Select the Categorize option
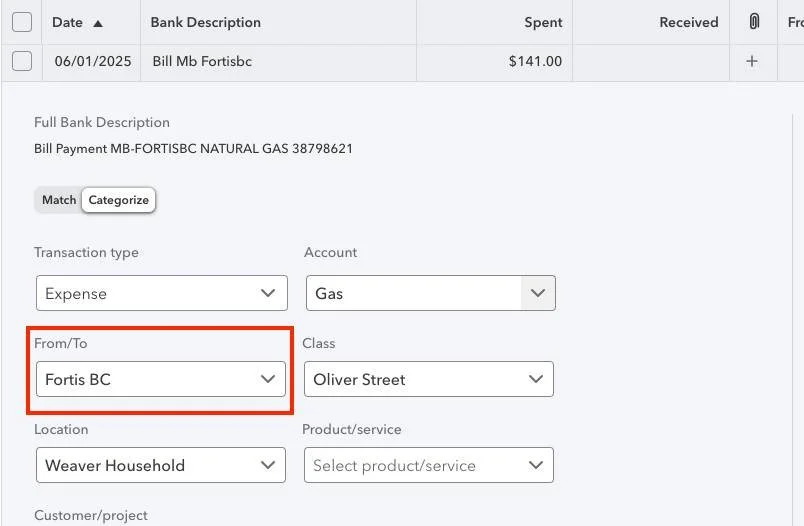The height and width of the screenshot is (526, 804). click(118, 200)
